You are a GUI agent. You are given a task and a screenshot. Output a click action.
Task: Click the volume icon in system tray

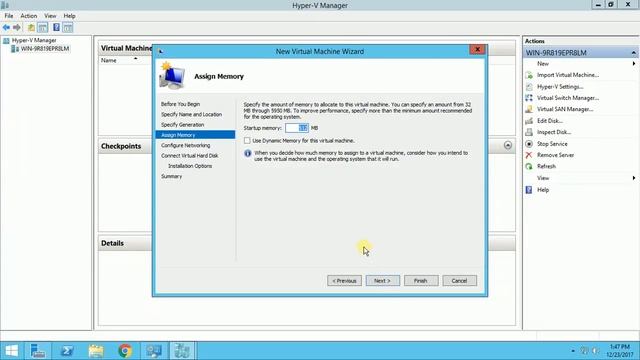tap(596, 351)
